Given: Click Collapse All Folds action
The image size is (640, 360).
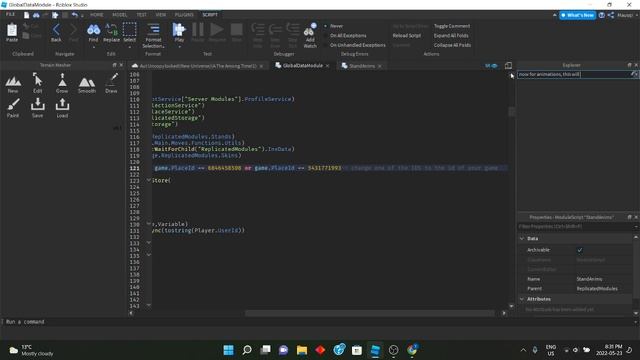Looking at the screenshot, I should 452,45.
